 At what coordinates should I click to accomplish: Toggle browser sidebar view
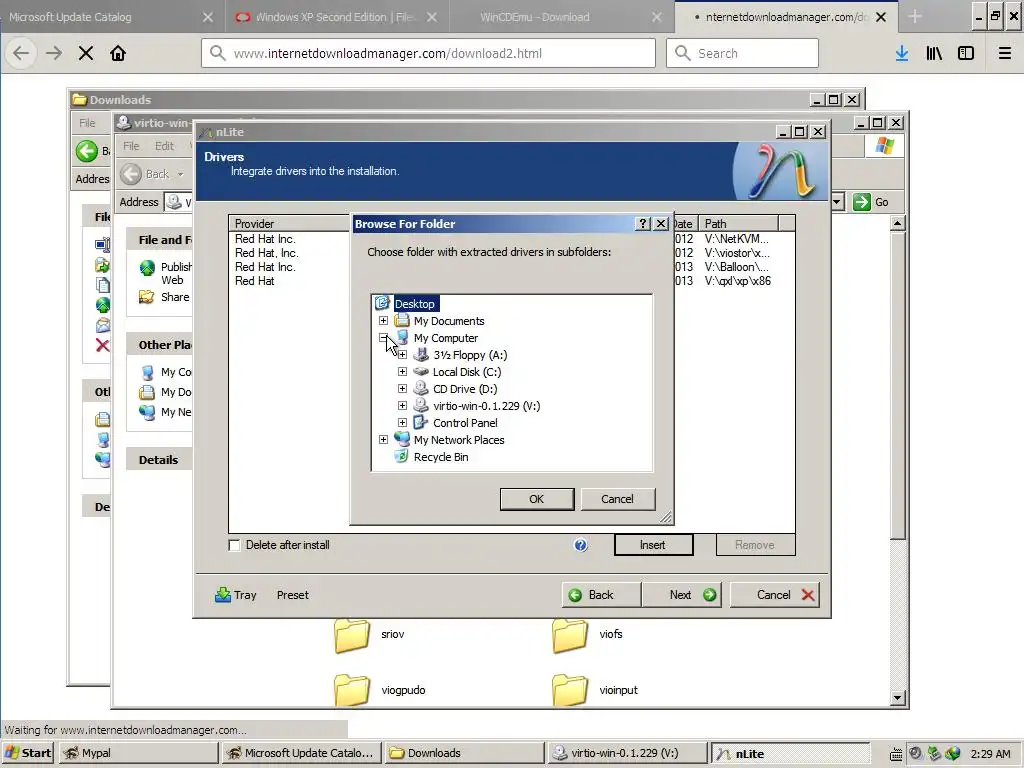(x=966, y=54)
